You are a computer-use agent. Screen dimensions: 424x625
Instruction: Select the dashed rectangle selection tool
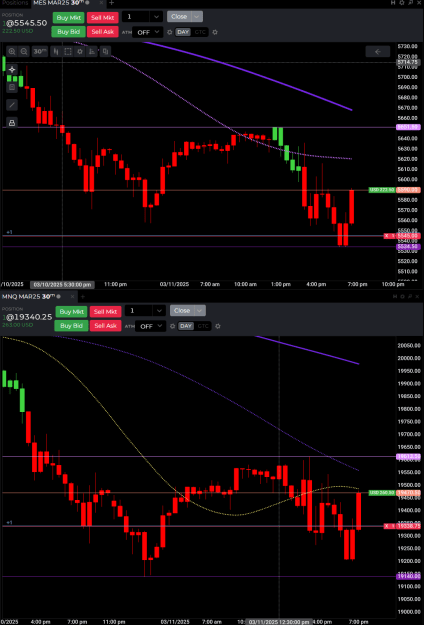68,51
